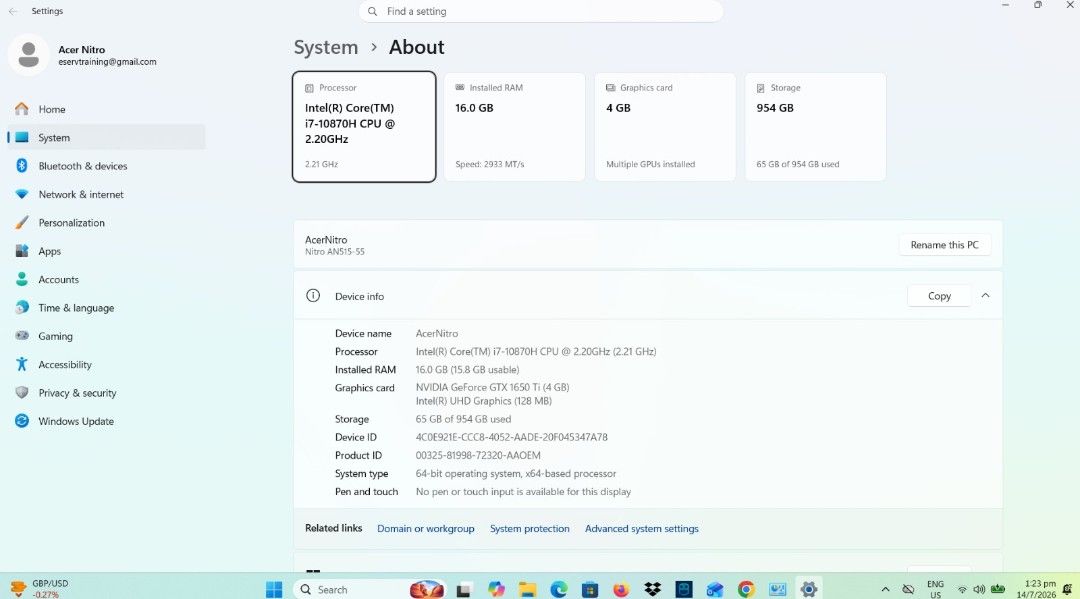Click the Acer Nitro account avatar
The height and width of the screenshot is (599, 1080).
coord(29,54)
